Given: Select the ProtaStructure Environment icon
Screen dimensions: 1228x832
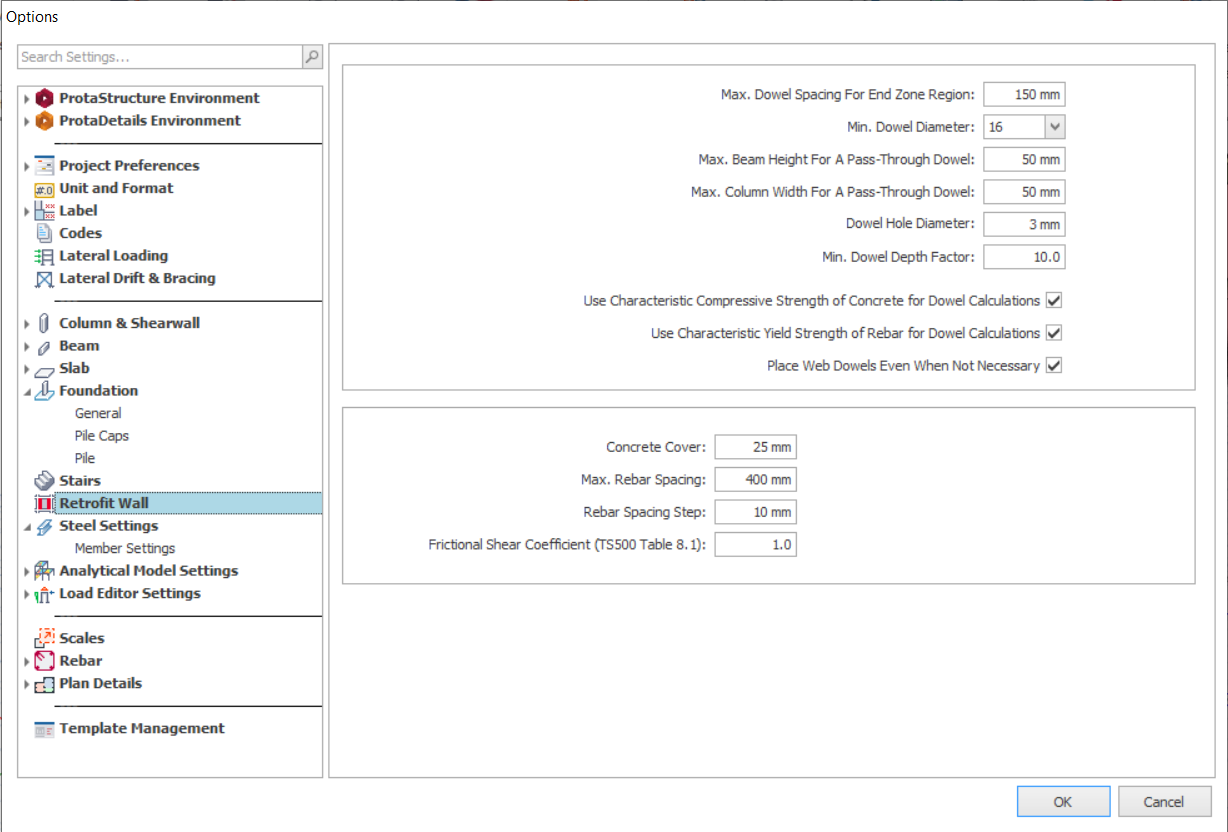Looking at the screenshot, I should pos(44,98).
